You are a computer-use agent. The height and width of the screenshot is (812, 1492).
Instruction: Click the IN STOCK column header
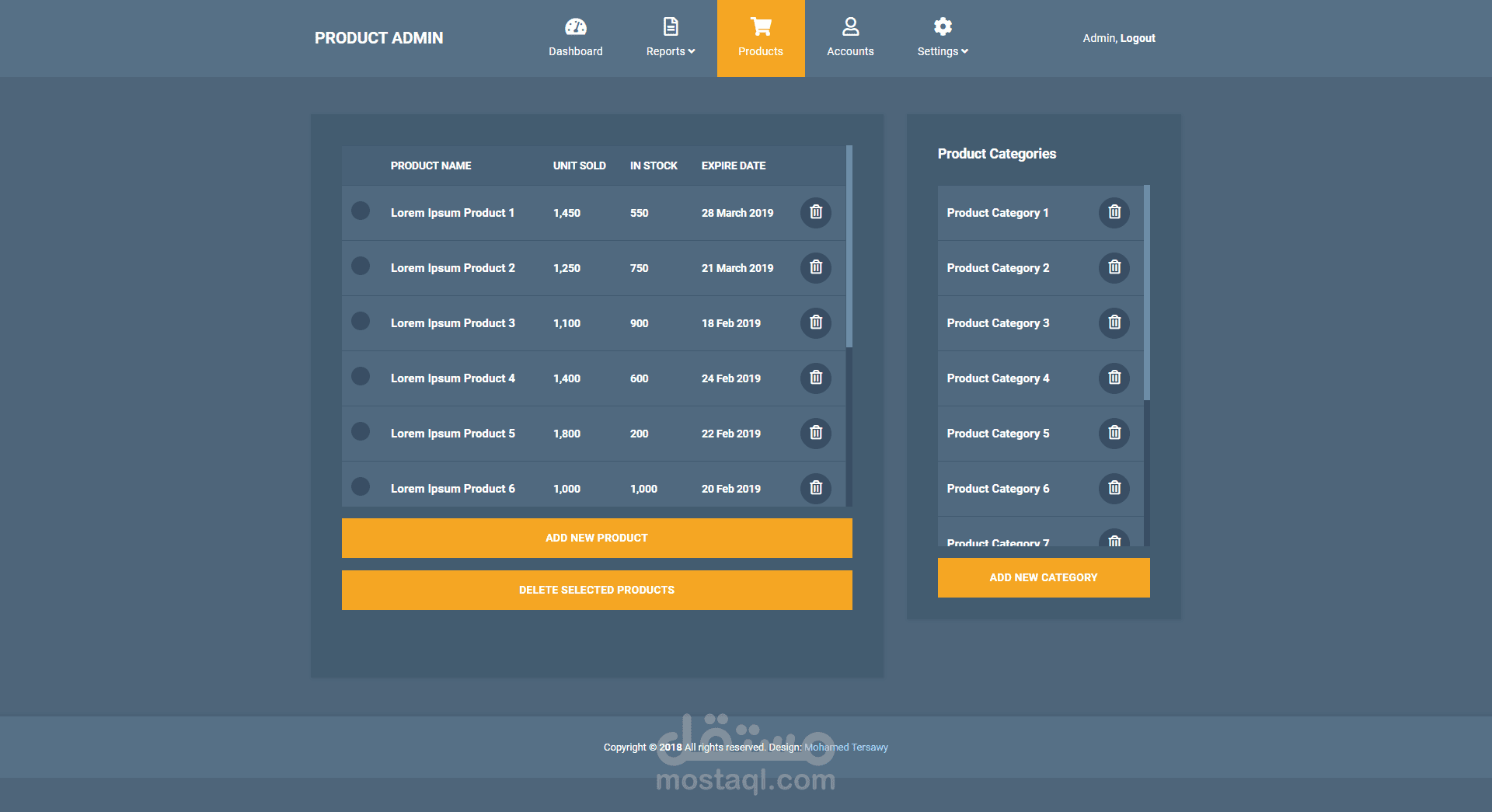pyautogui.click(x=654, y=166)
